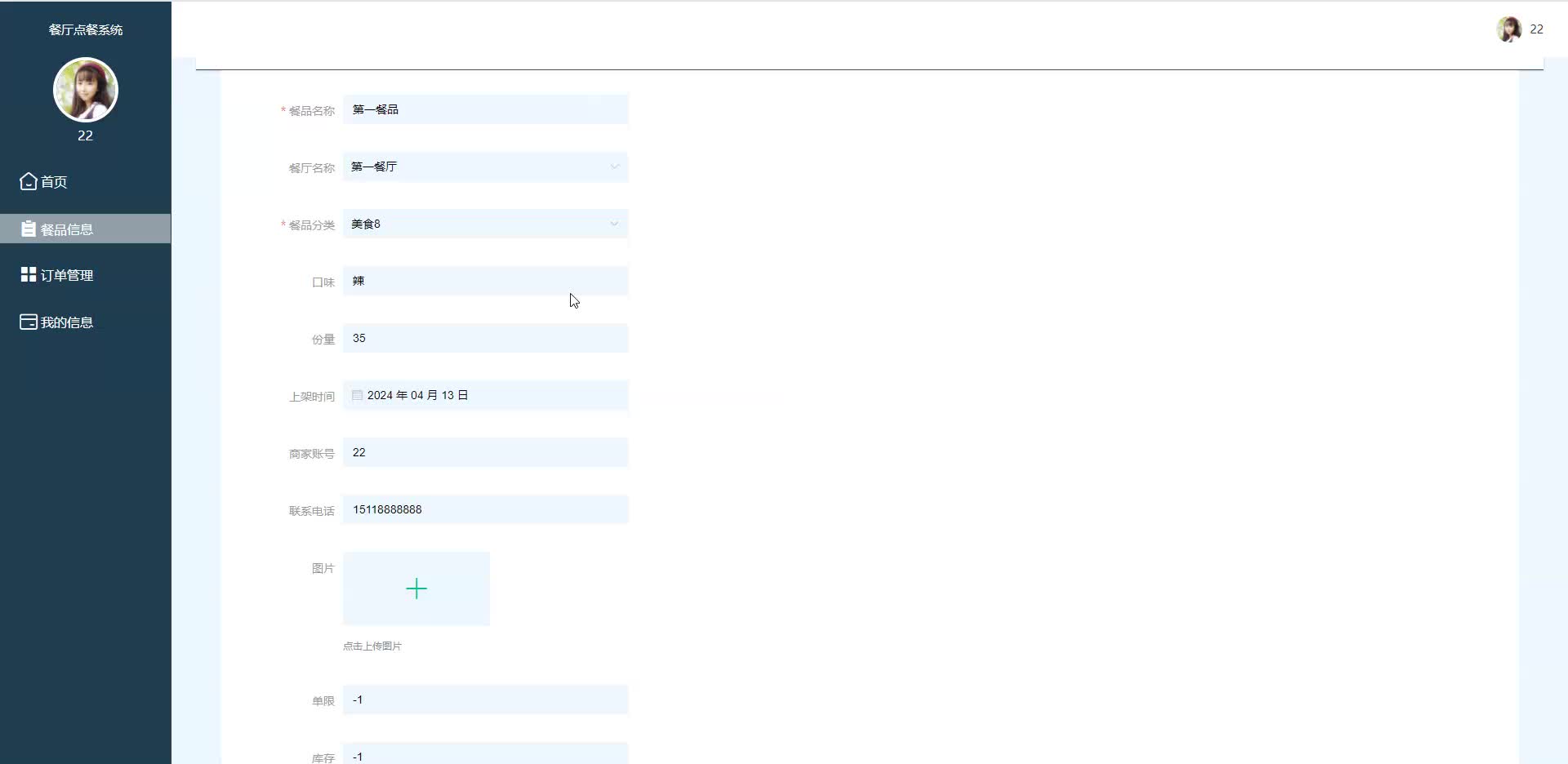Click the 单限 input field
This screenshot has width=1568, height=764.
click(x=485, y=700)
